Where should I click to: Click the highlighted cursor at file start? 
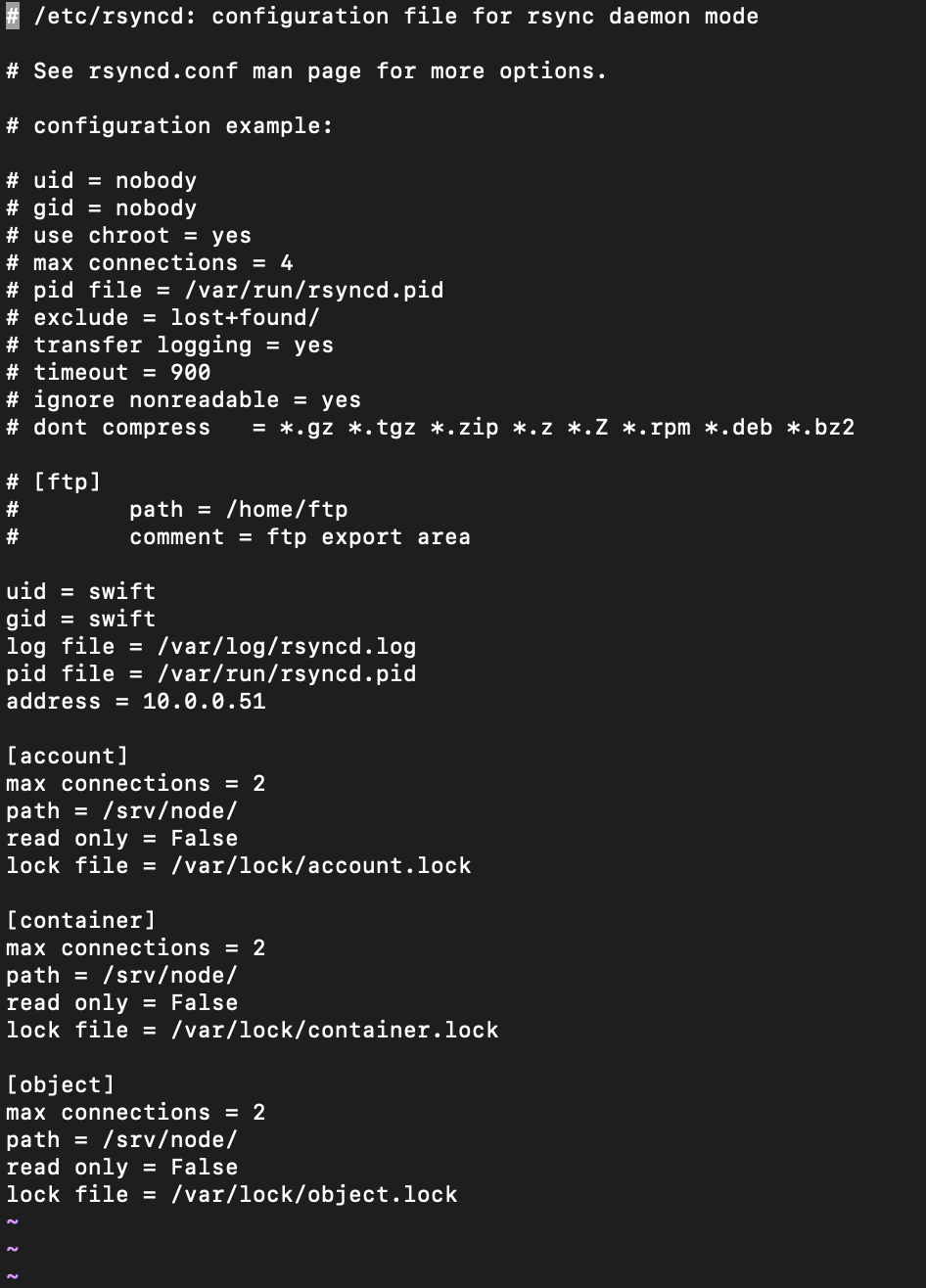[x=13, y=17]
